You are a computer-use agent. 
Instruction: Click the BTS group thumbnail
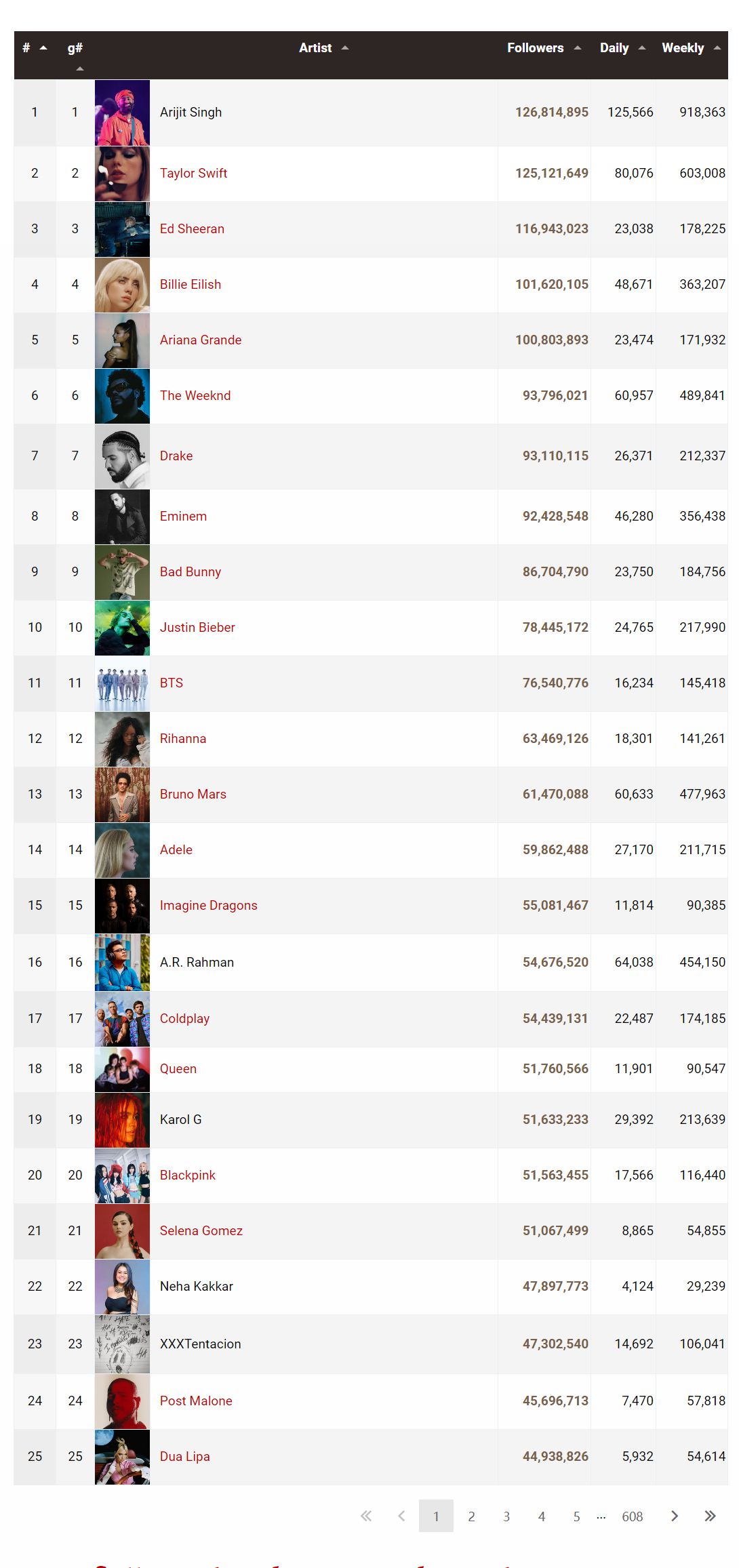pyautogui.click(x=122, y=683)
